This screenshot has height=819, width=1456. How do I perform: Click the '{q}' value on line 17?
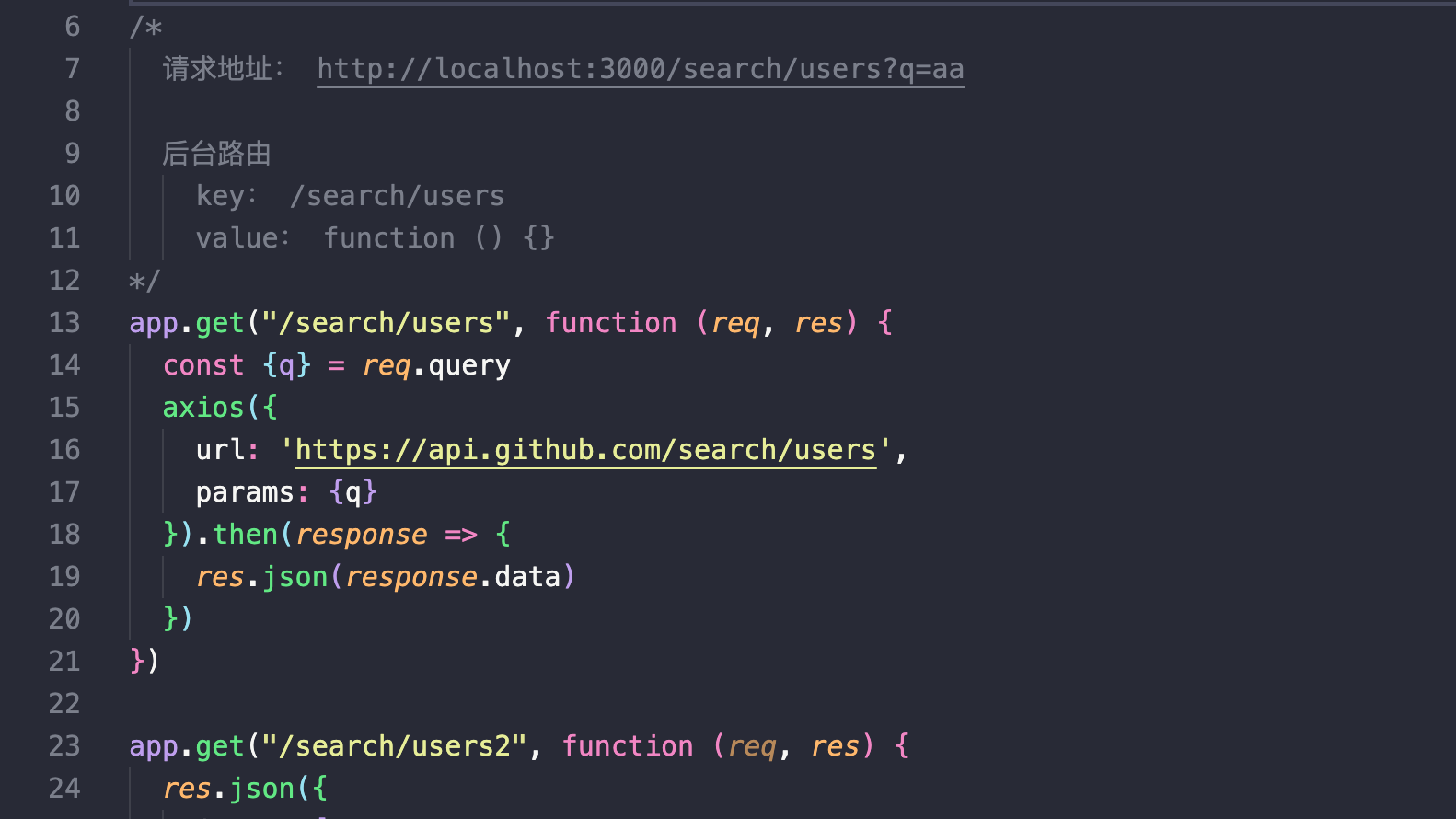(x=353, y=492)
